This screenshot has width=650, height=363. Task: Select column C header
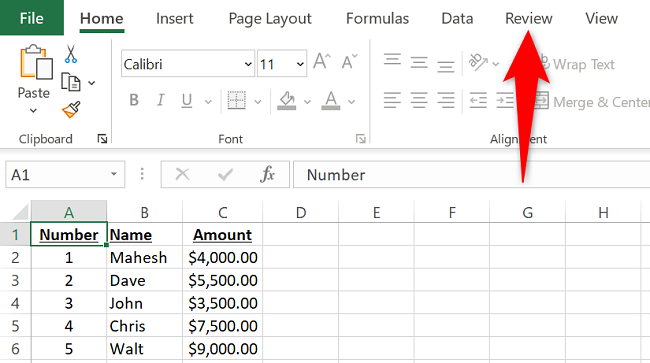(x=223, y=212)
